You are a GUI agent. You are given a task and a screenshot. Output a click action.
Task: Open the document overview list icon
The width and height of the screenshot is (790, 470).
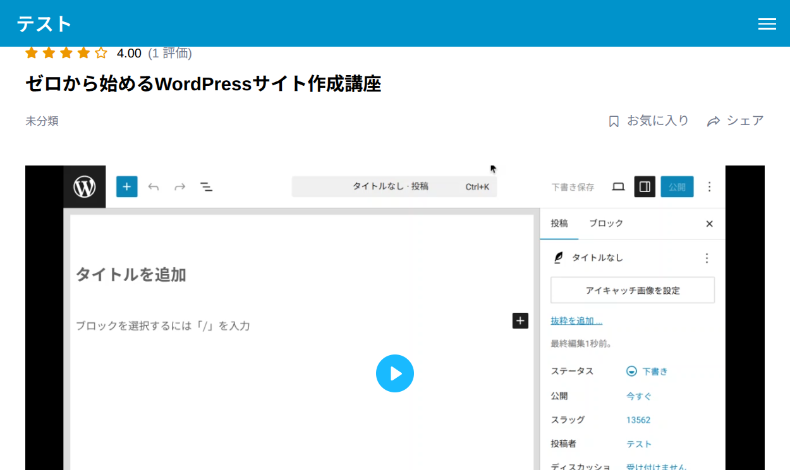point(206,187)
